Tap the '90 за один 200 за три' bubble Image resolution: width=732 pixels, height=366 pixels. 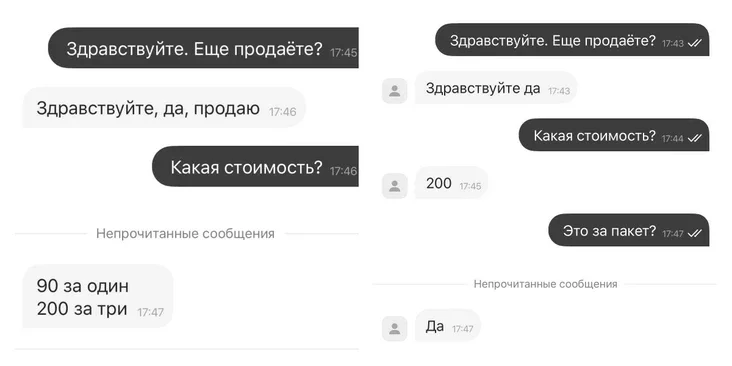click(x=98, y=296)
